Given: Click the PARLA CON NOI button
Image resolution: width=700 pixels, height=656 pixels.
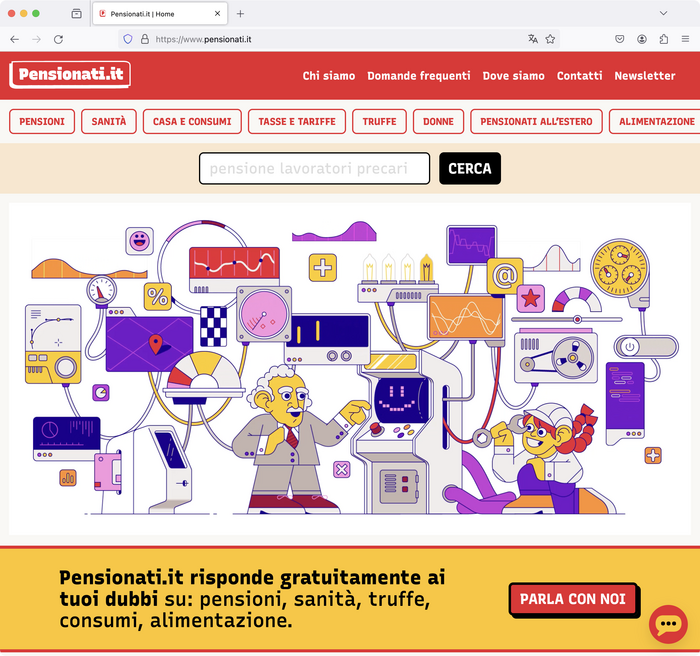Looking at the screenshot, I should [x=573, y=599].
